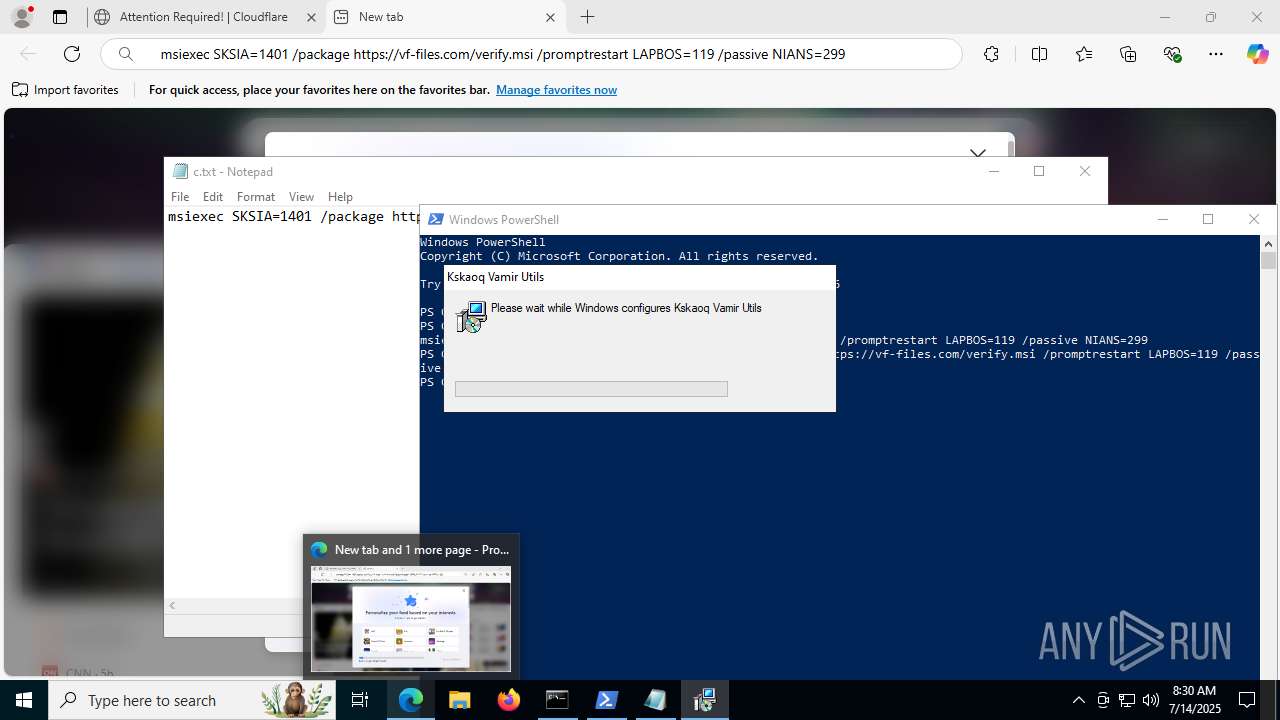Open the Edit menu in Notepad
Screen dimensions: 1280x720
(213, 197)
